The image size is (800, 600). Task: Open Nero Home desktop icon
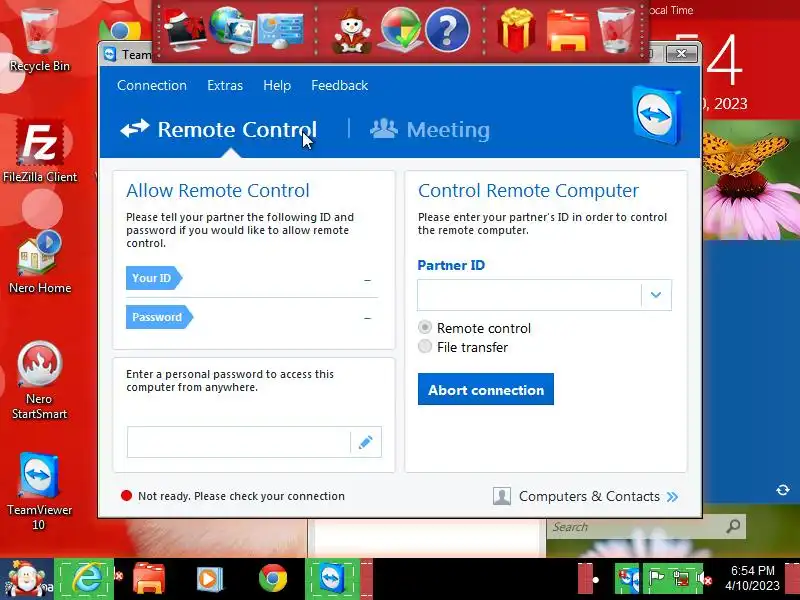point(40,262)
